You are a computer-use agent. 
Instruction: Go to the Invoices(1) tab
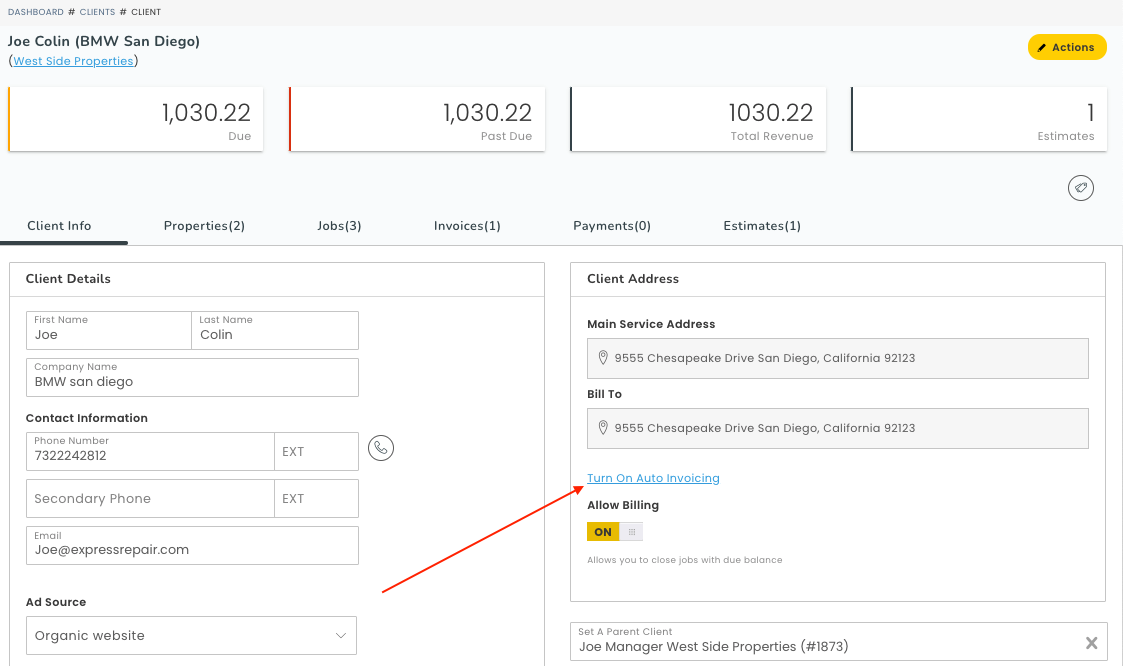tap(467, 226)
